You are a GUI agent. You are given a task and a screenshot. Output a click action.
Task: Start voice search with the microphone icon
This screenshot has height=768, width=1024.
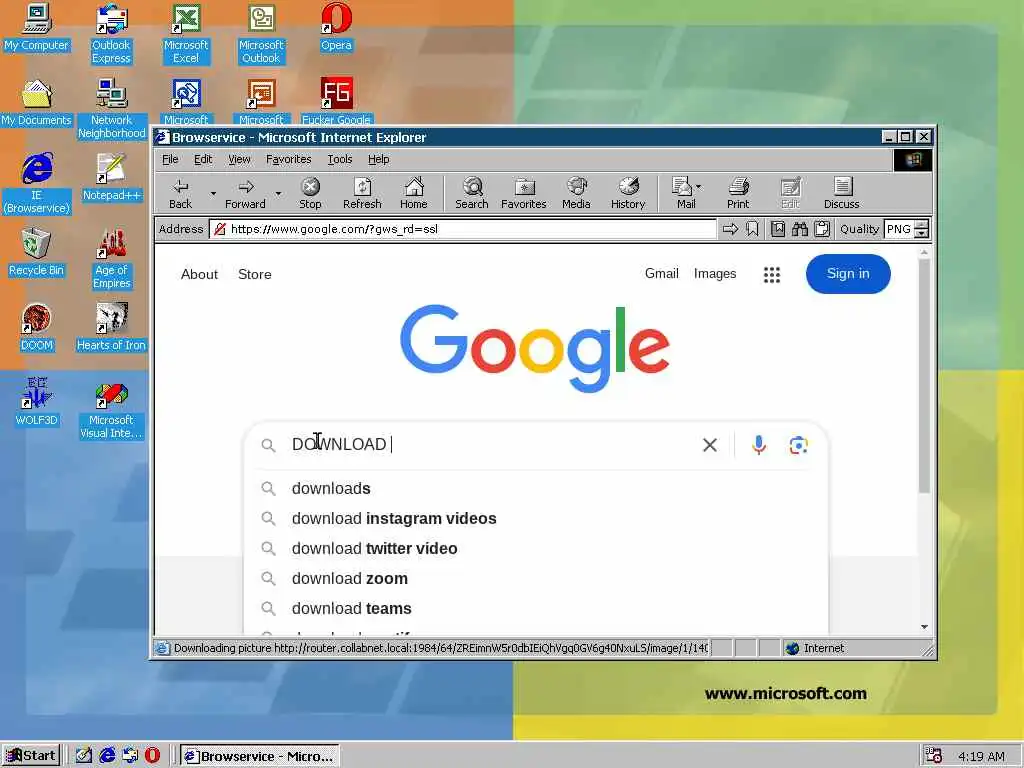[x=759, y=445]
